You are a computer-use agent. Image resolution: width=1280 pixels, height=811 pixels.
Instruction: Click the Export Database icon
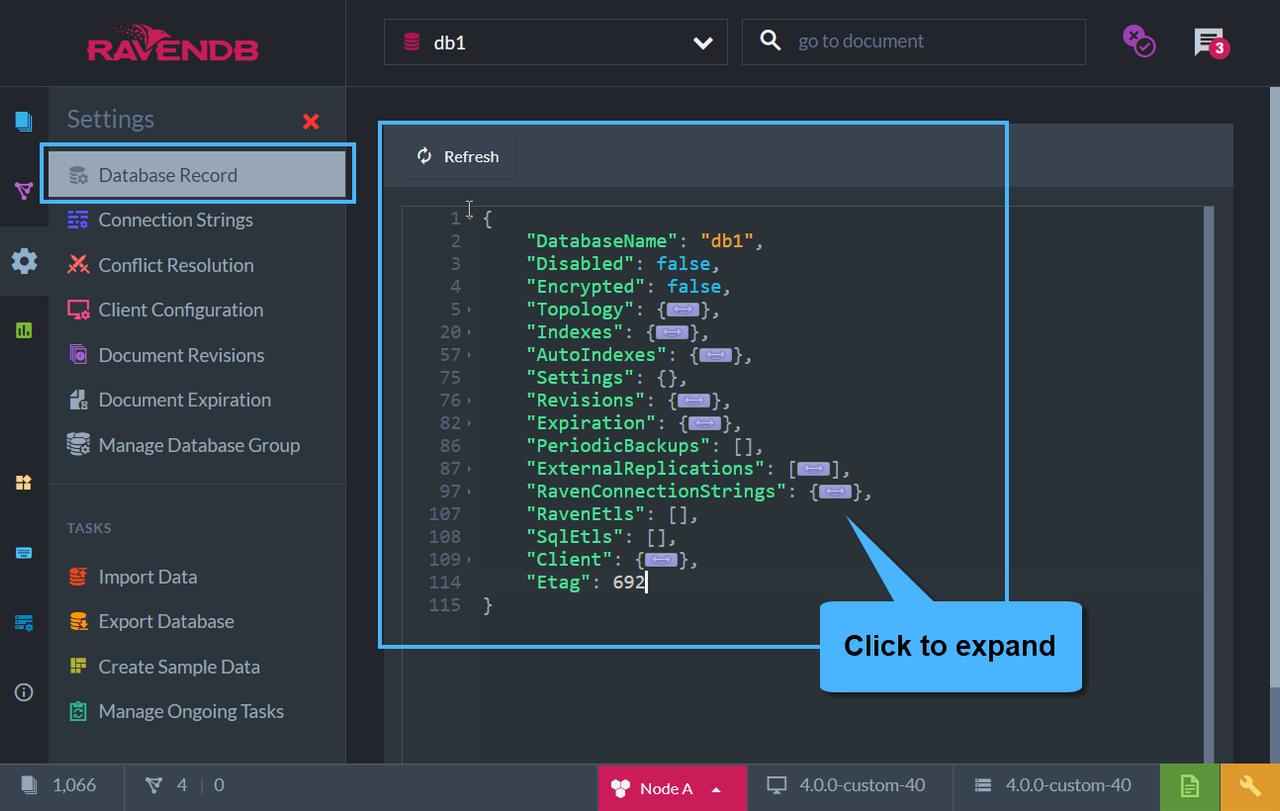pyautogui.click(x=78, y=622)
